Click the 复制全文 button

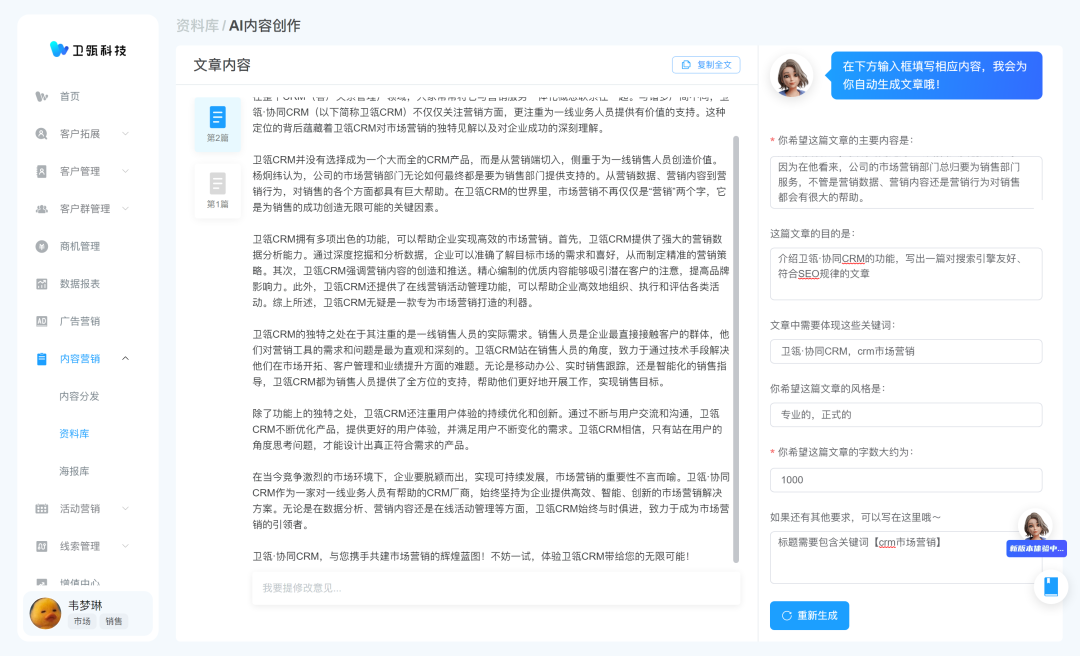pyautogui.click(x=706, y=65)
